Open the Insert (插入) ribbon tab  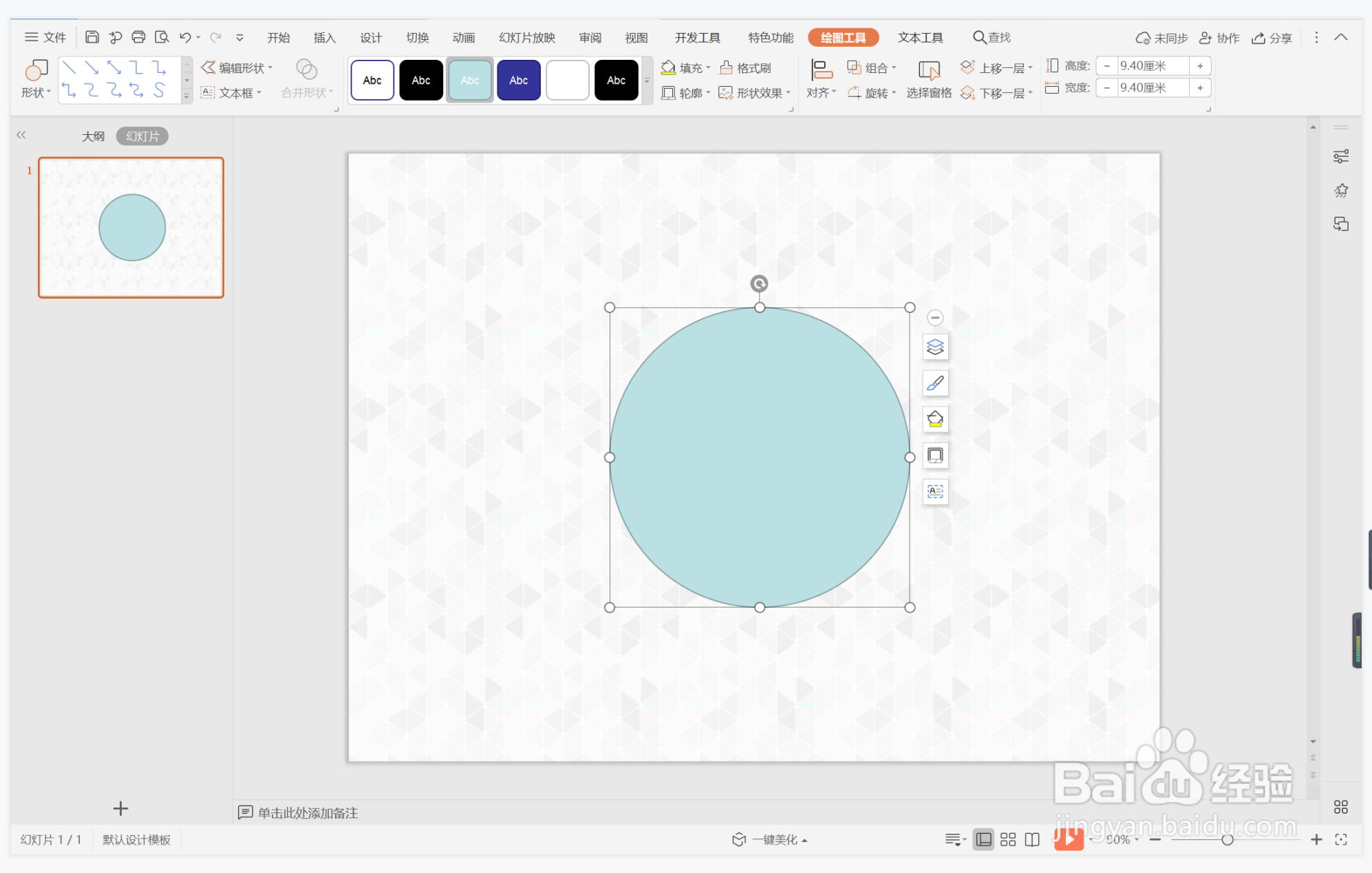(324, 38)
